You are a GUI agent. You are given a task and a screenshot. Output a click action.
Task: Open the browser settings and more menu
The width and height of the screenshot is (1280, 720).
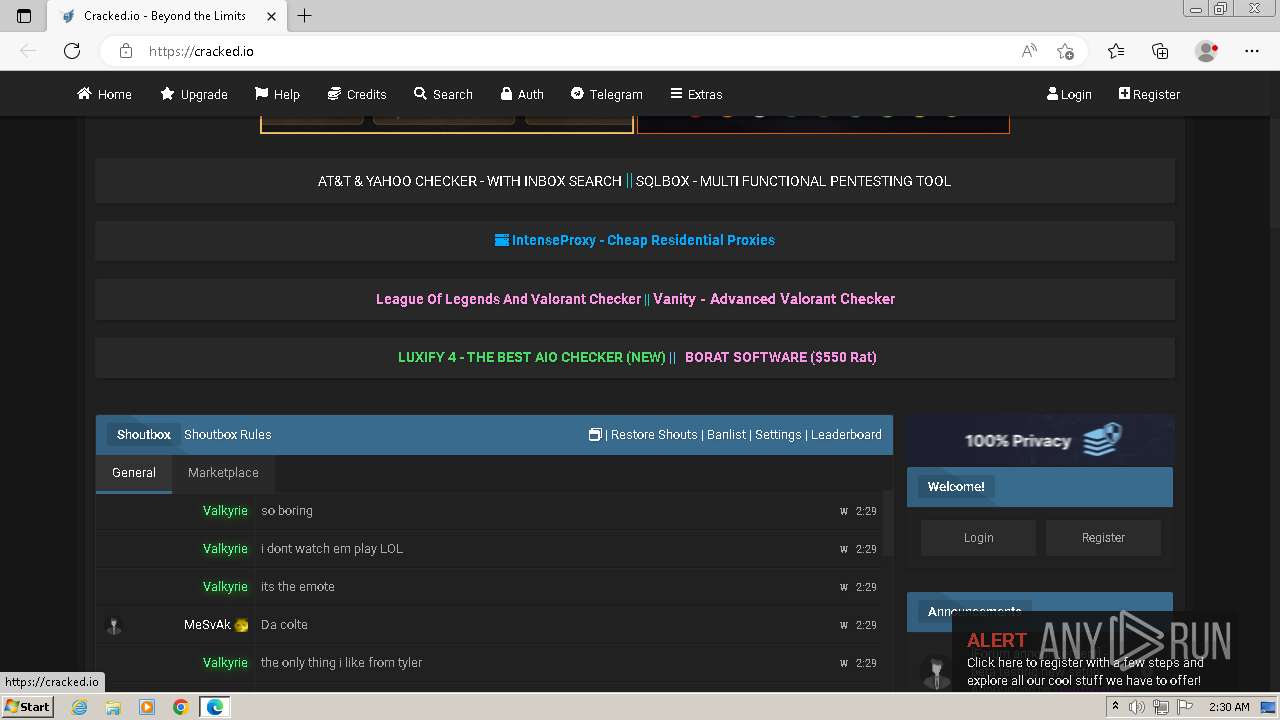pos(1252,51)
